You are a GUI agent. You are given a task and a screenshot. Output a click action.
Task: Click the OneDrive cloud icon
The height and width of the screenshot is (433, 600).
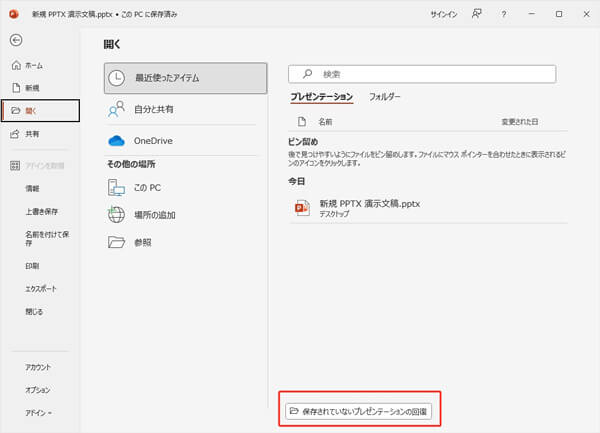116,141
